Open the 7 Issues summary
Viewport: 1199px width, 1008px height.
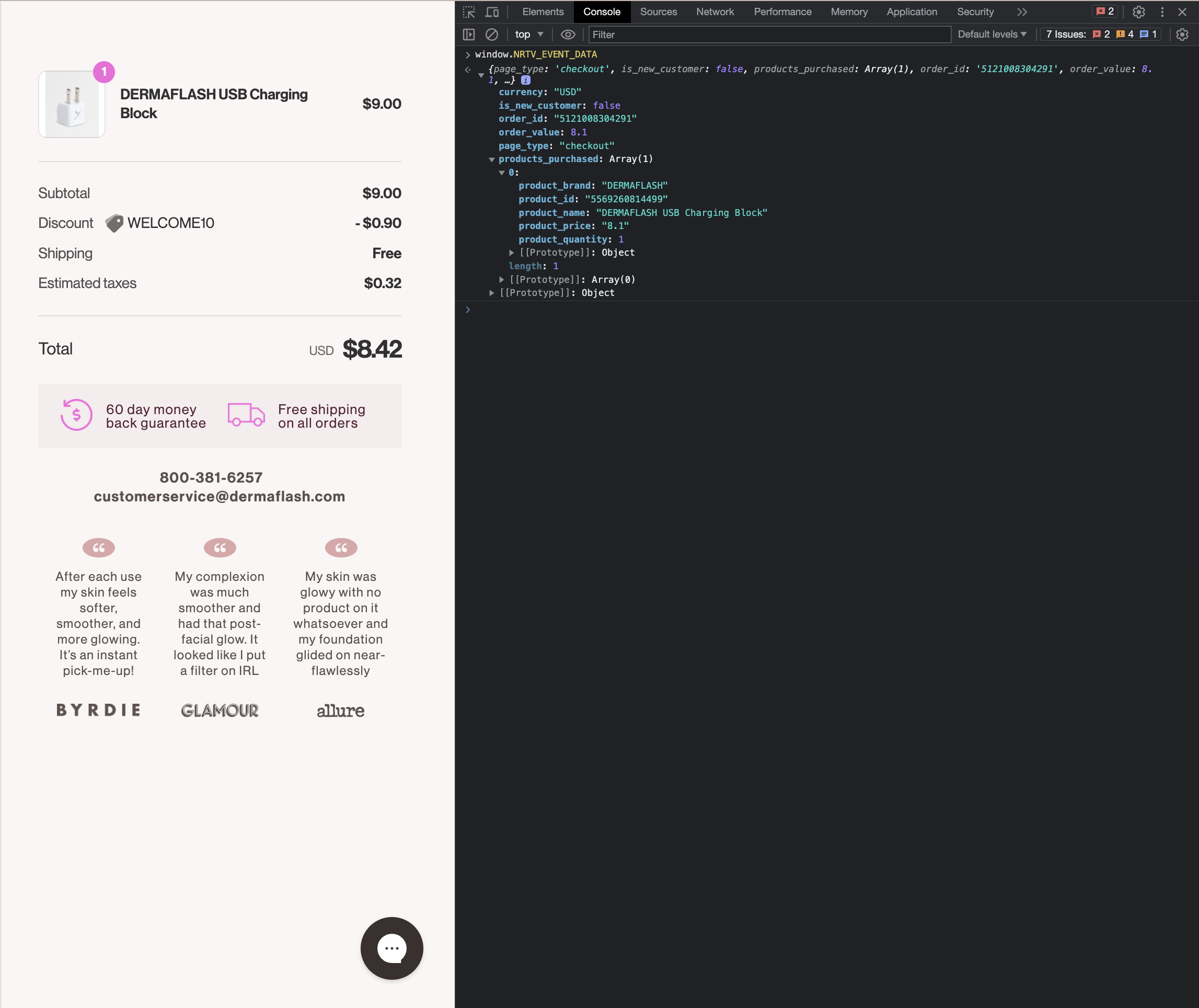coord(1100,35)
